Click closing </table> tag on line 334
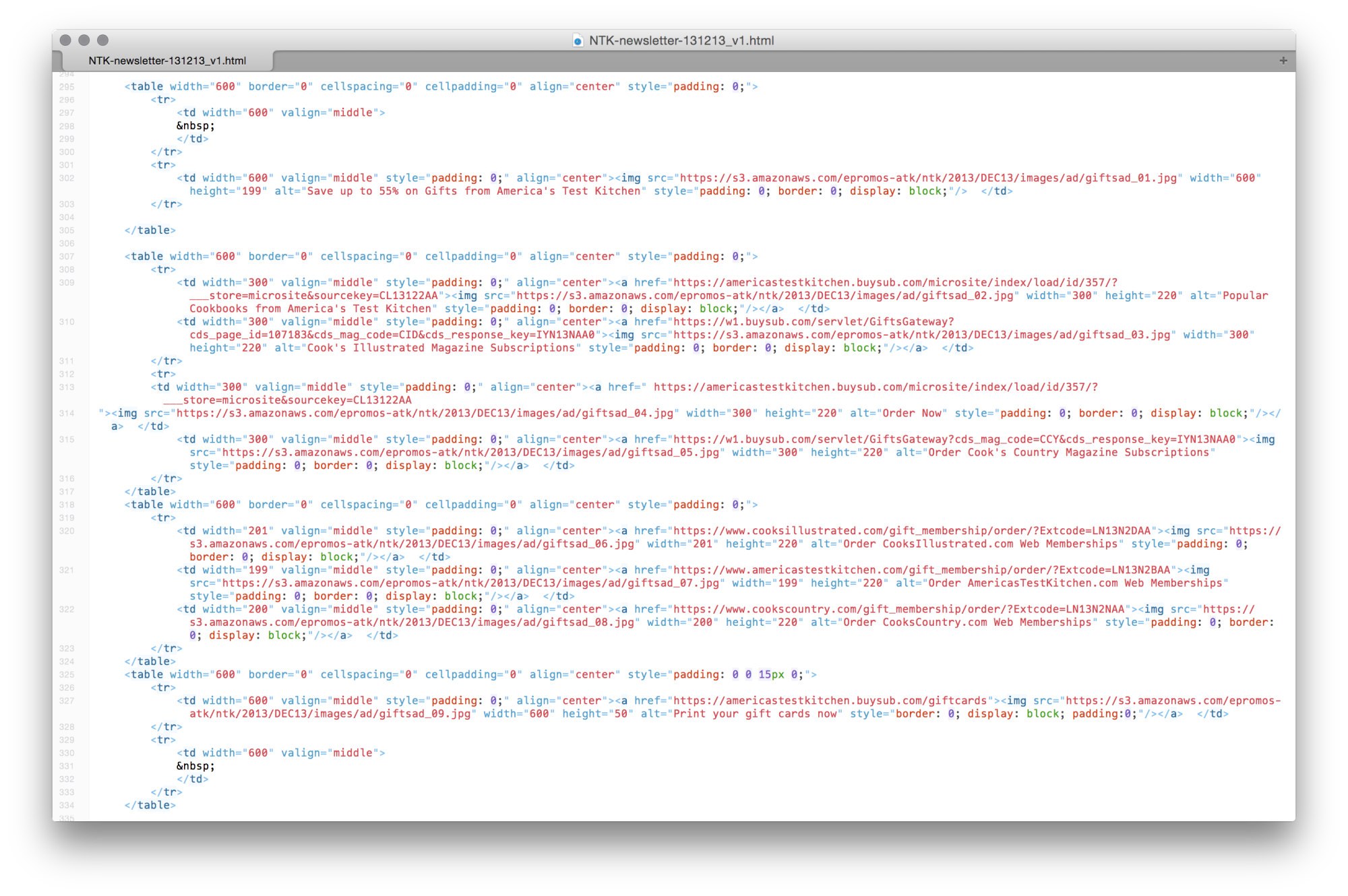The image size is (1348, 896). pos(150,805)
